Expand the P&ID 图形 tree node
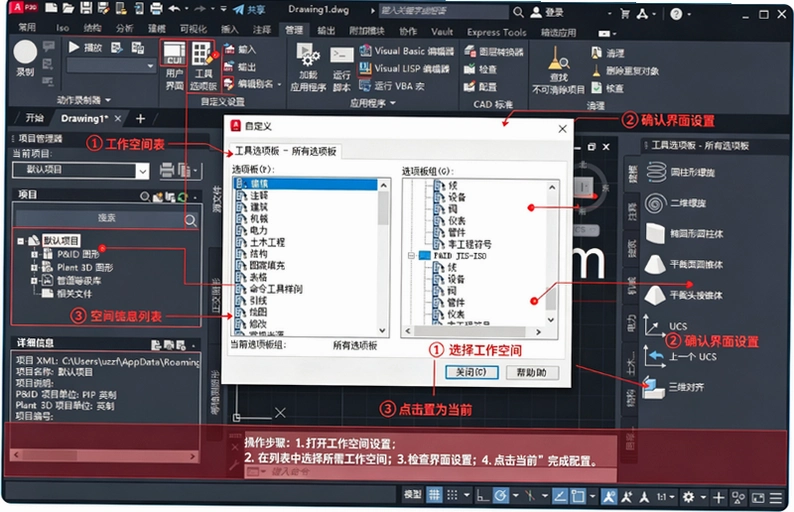 pos(34,254)
